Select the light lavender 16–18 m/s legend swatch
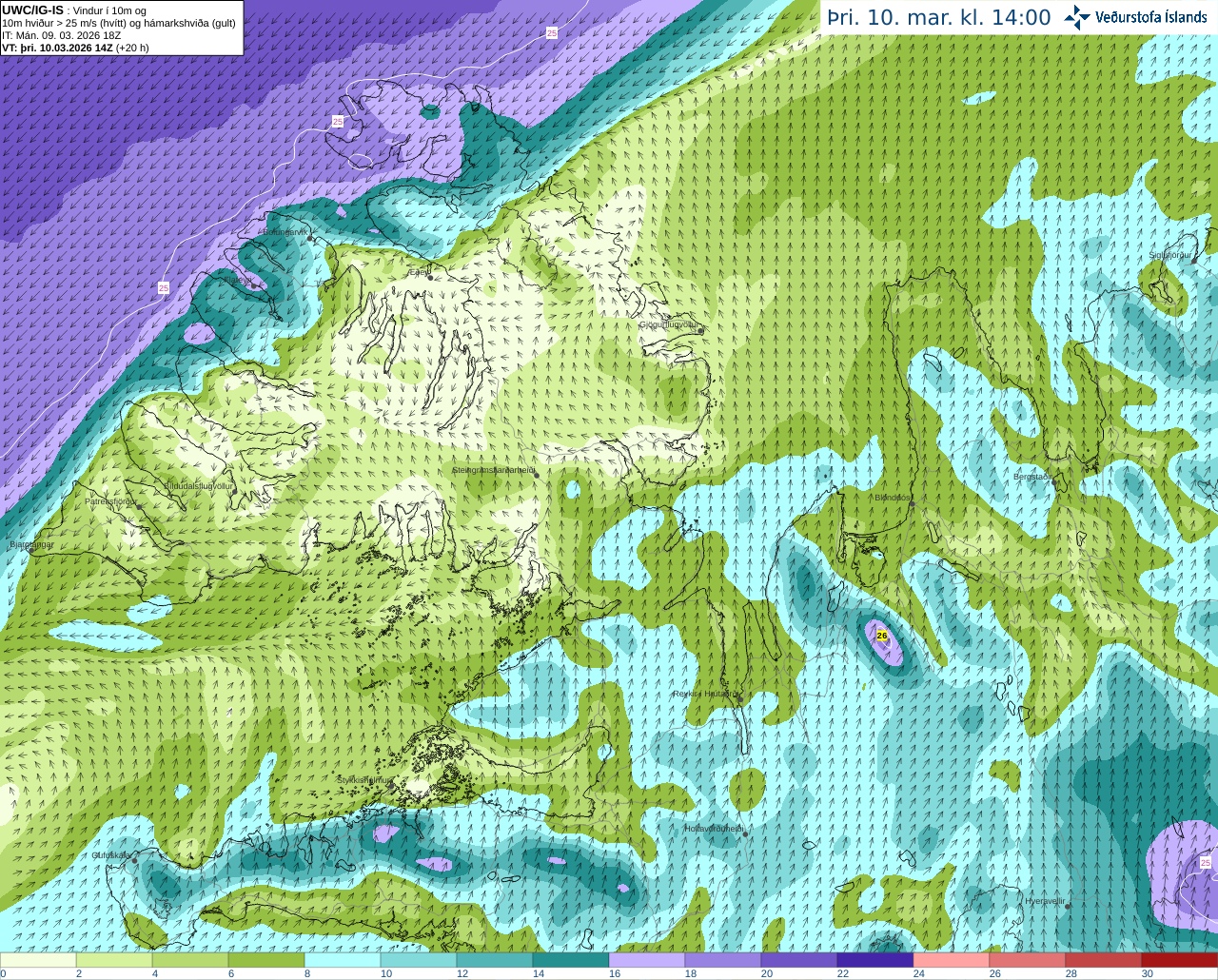The image size is (1218, 980). point(647,960)
